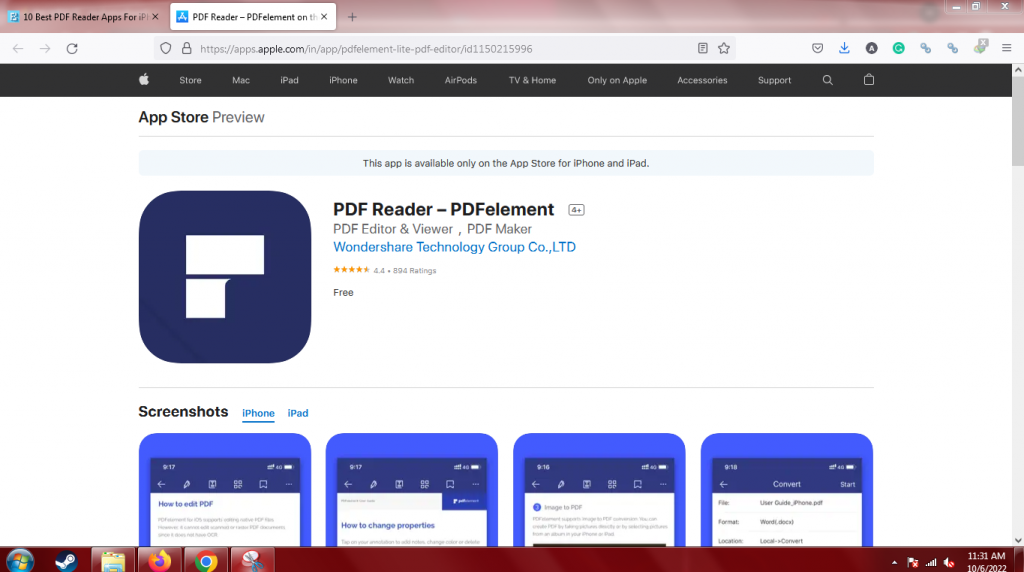Click the volume speaker tray icon
1024x572 pixels.
tap(950, 562)
